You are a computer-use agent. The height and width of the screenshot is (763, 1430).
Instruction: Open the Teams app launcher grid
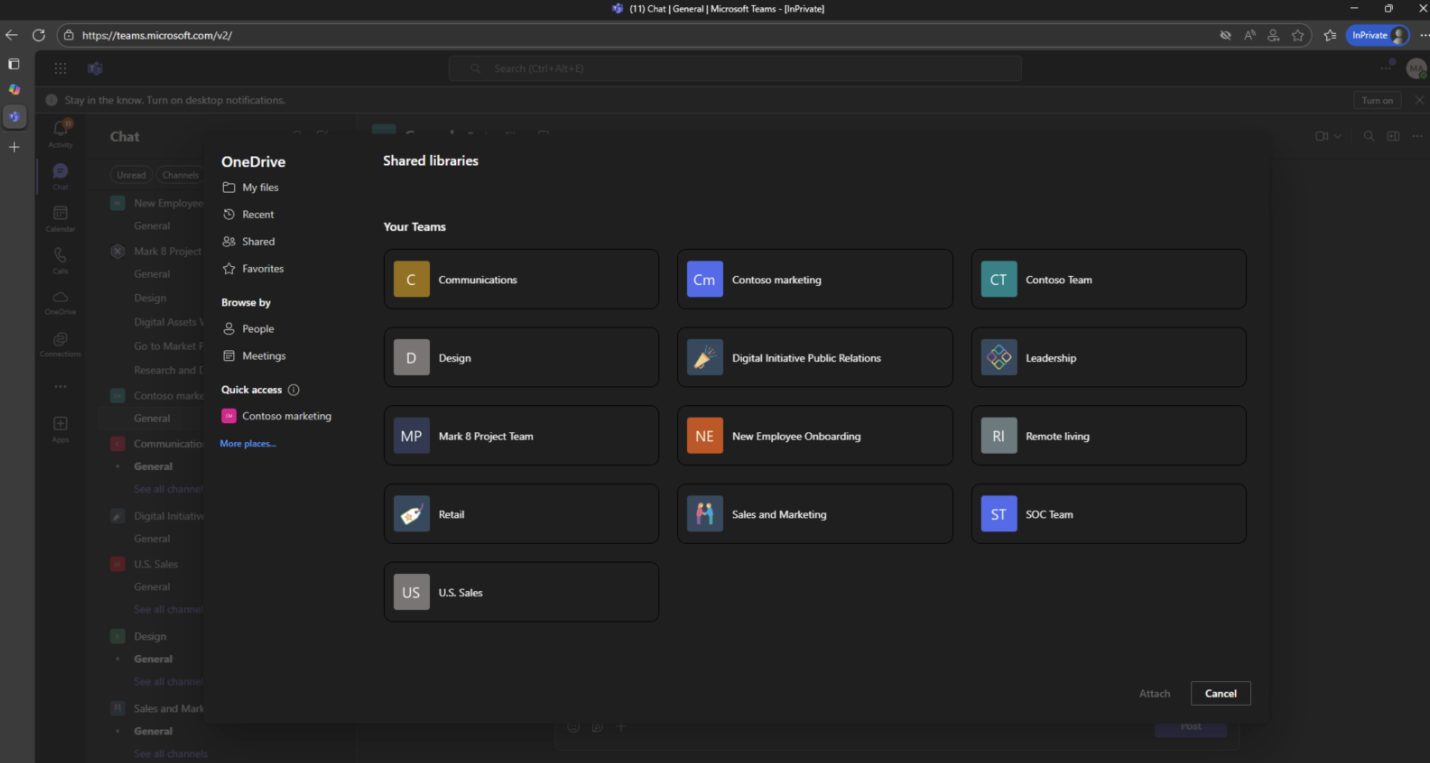click(60, 68)
